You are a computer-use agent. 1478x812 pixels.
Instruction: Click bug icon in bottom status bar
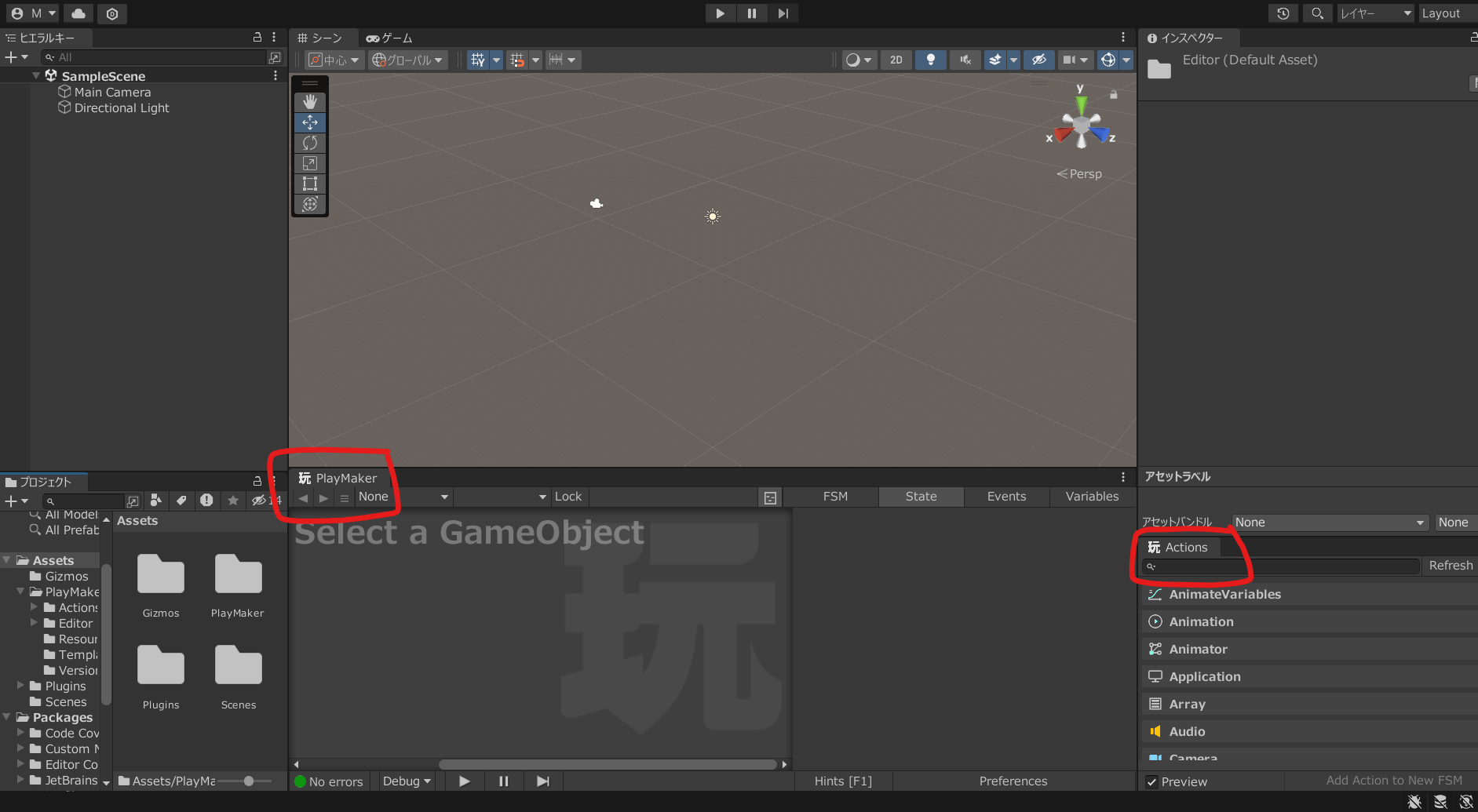1414,802
